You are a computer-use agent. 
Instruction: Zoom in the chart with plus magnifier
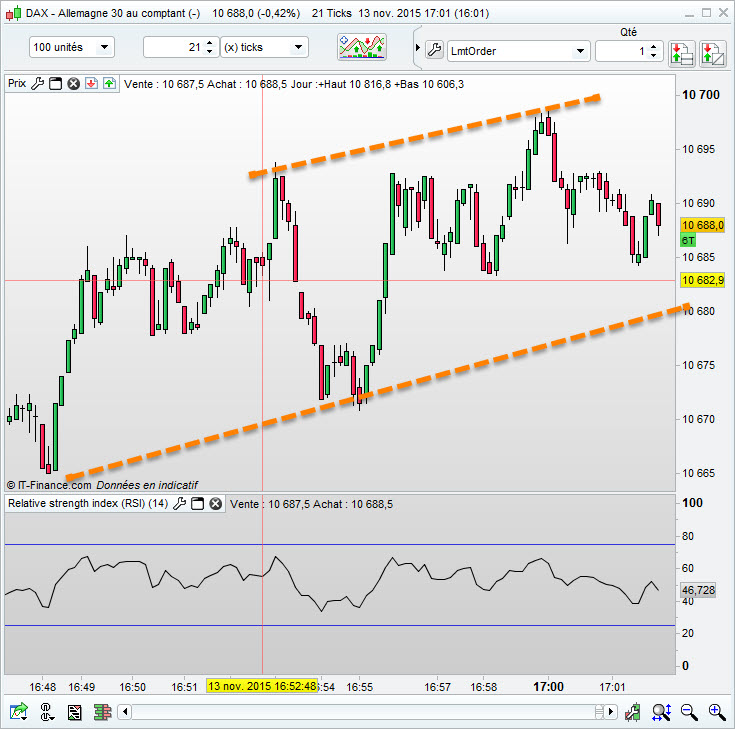tap(717, 712)
